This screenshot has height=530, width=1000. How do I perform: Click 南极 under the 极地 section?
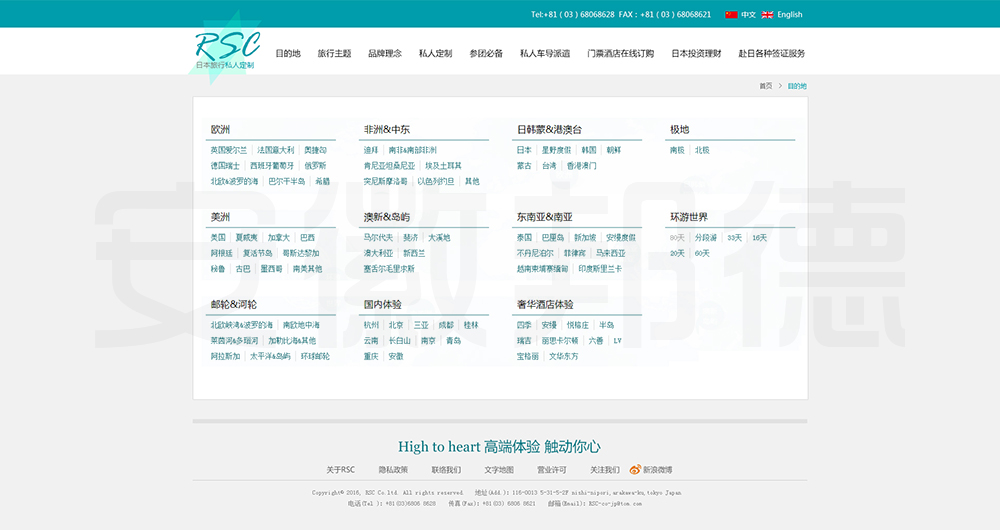[x=677, y=150]
